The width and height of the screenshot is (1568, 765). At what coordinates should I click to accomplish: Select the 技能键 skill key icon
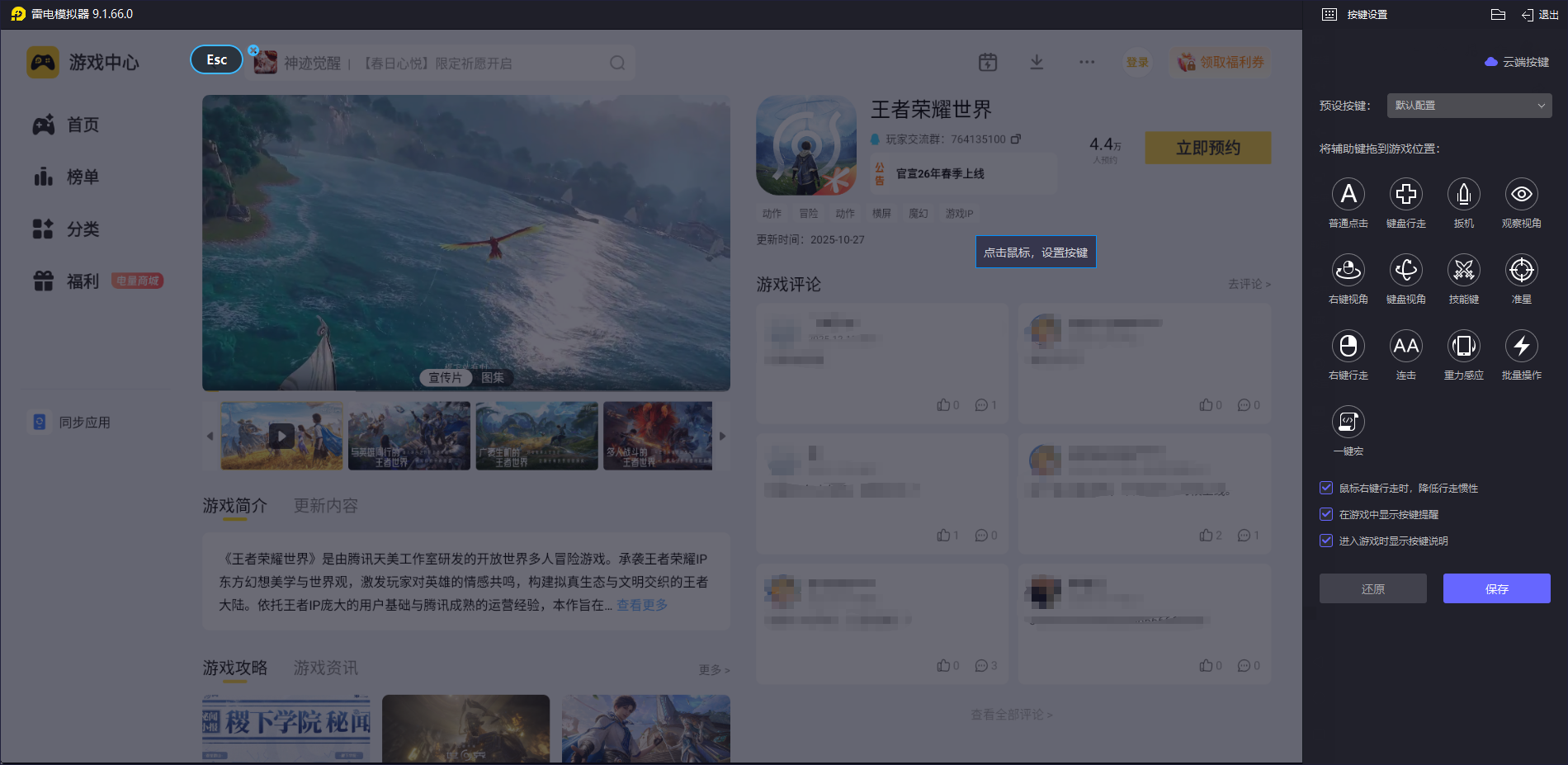pyautogui.click(x=1463, y=271)
